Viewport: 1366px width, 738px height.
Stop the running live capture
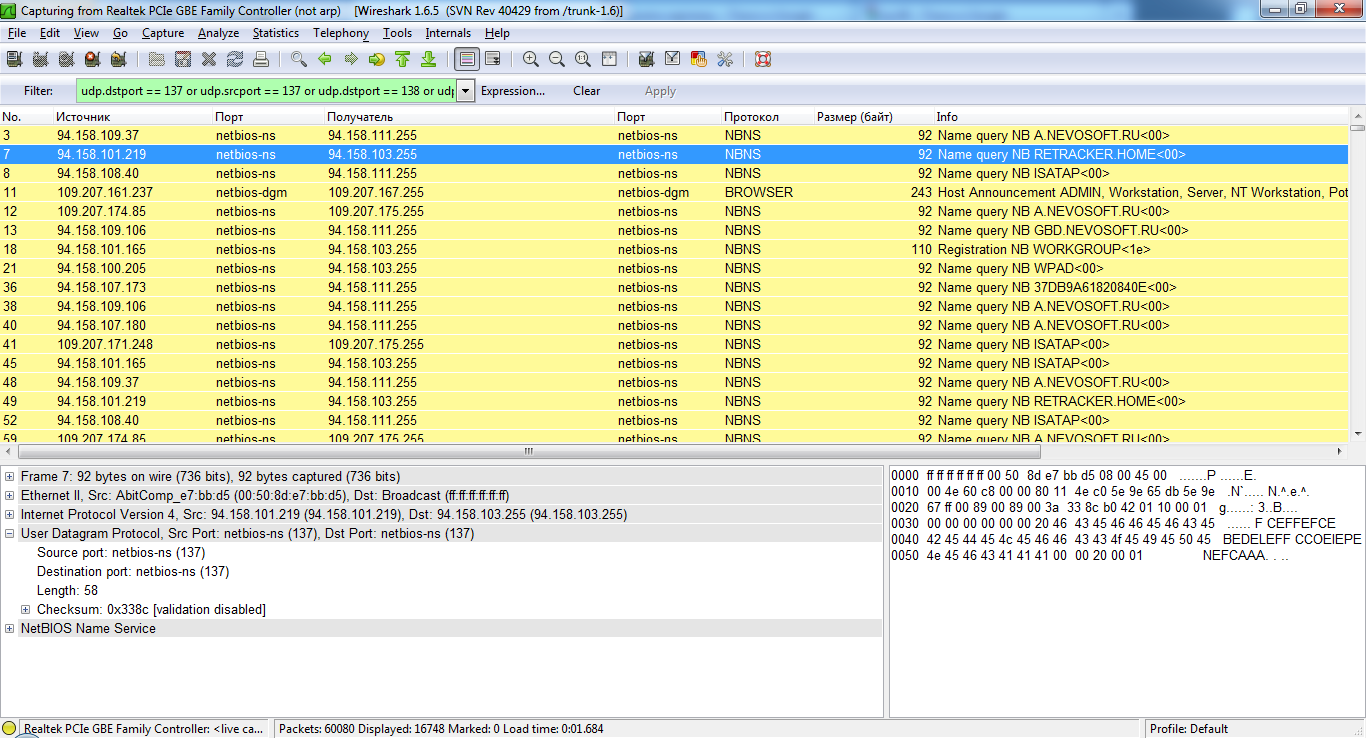click(92, 59)
